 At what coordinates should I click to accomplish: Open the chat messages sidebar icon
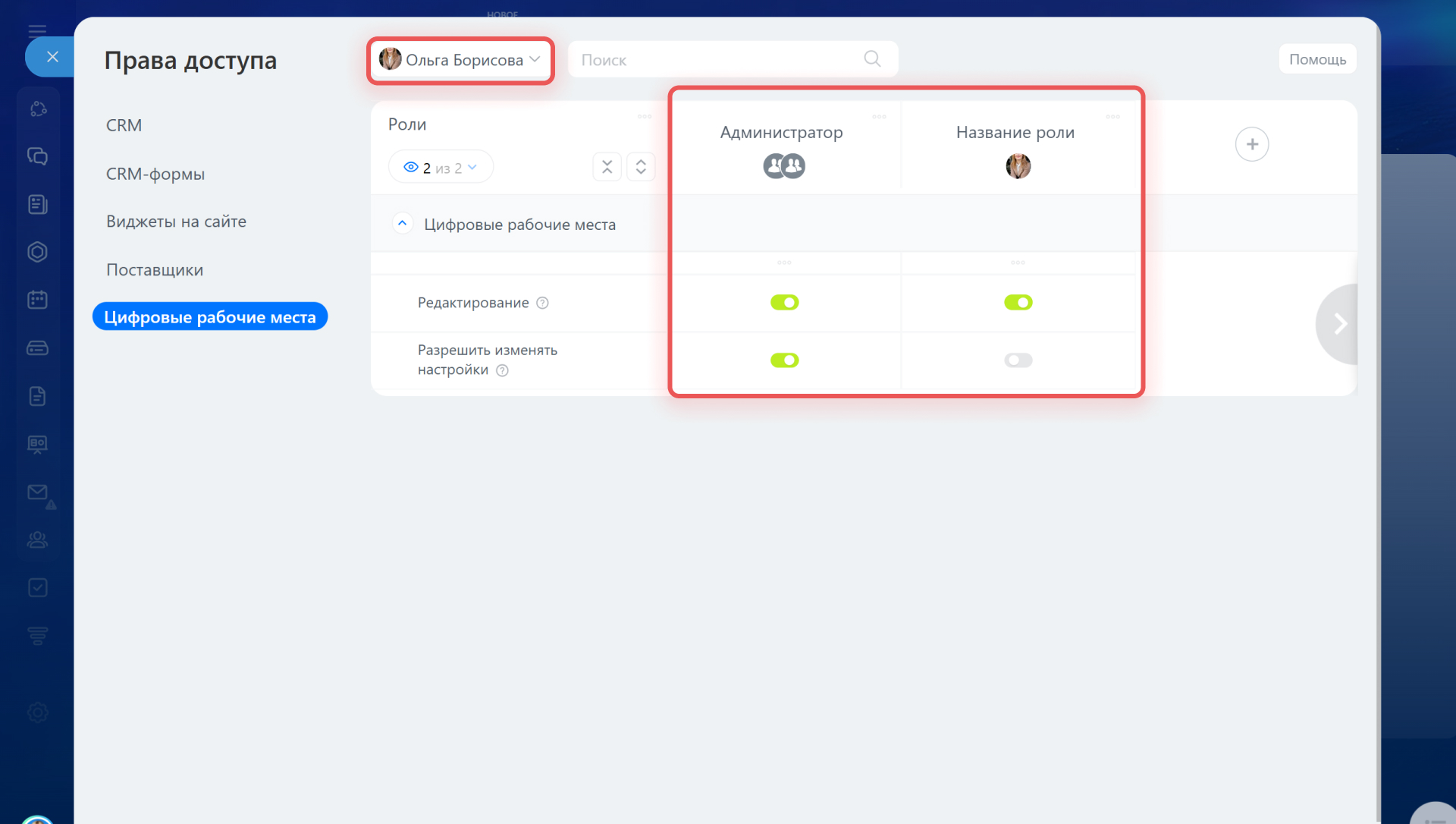[x=37, y=156]
